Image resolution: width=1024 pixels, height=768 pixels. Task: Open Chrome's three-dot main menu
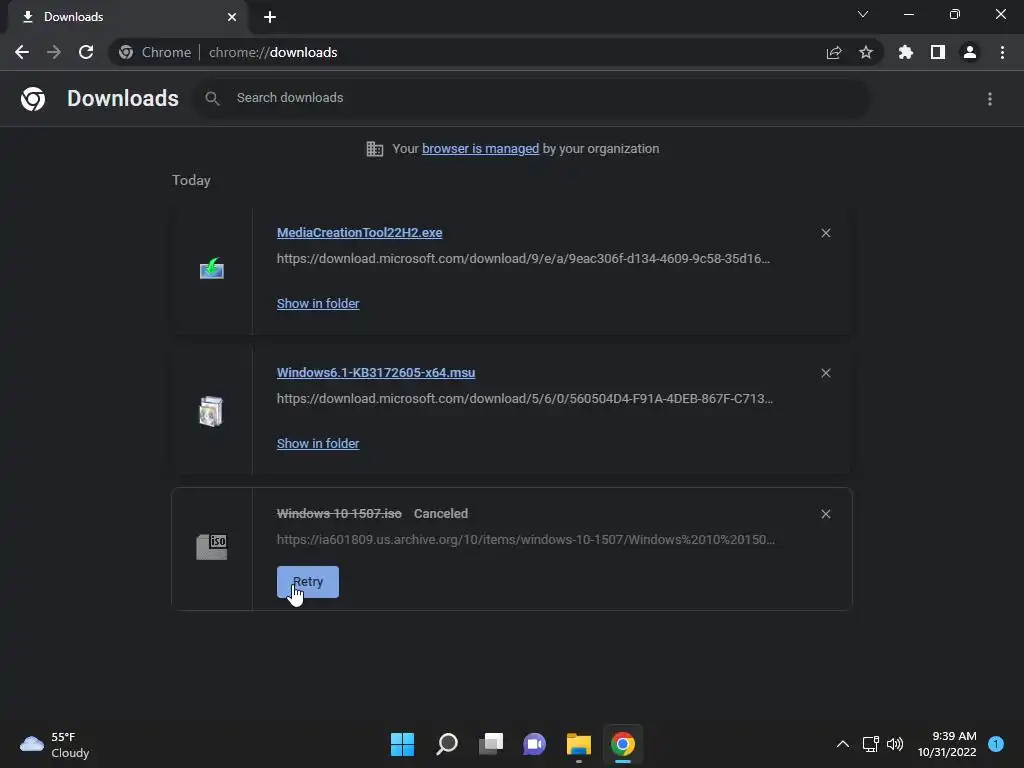(1002, 52)
